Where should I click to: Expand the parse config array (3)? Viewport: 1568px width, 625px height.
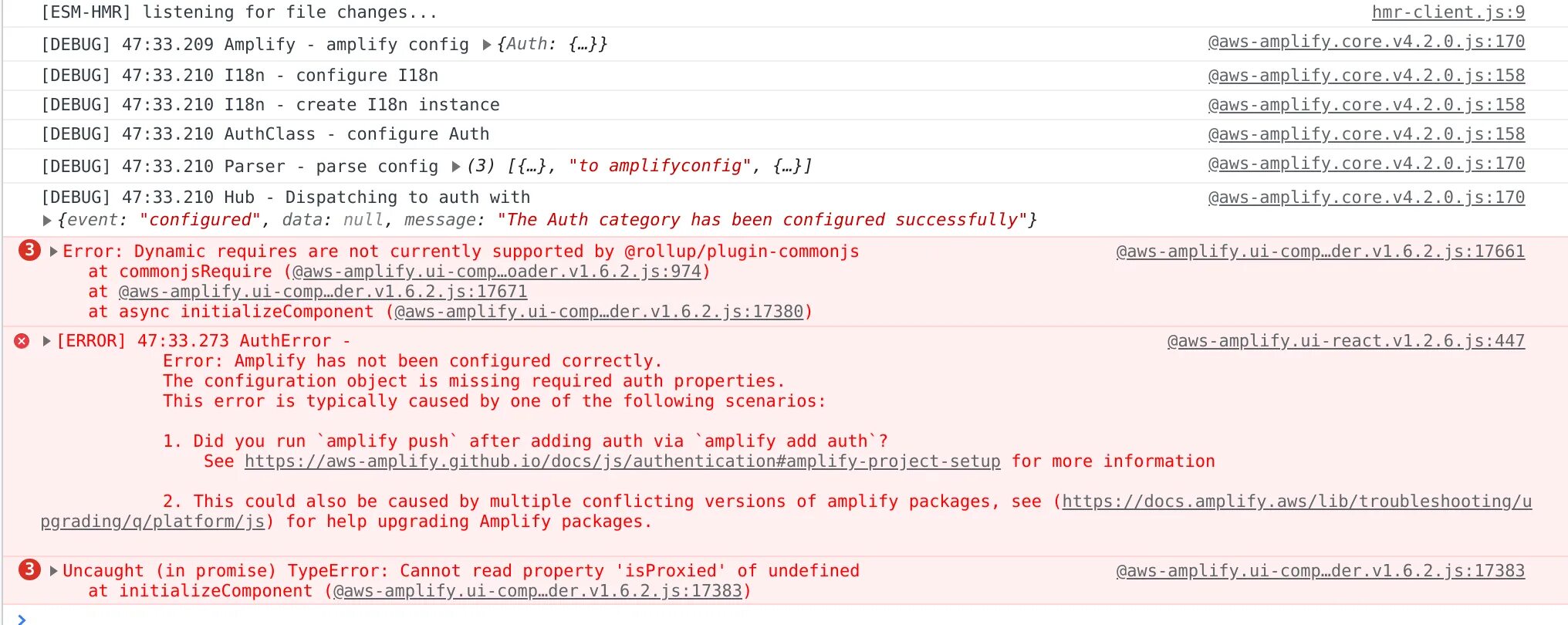[x=456, y=167]
